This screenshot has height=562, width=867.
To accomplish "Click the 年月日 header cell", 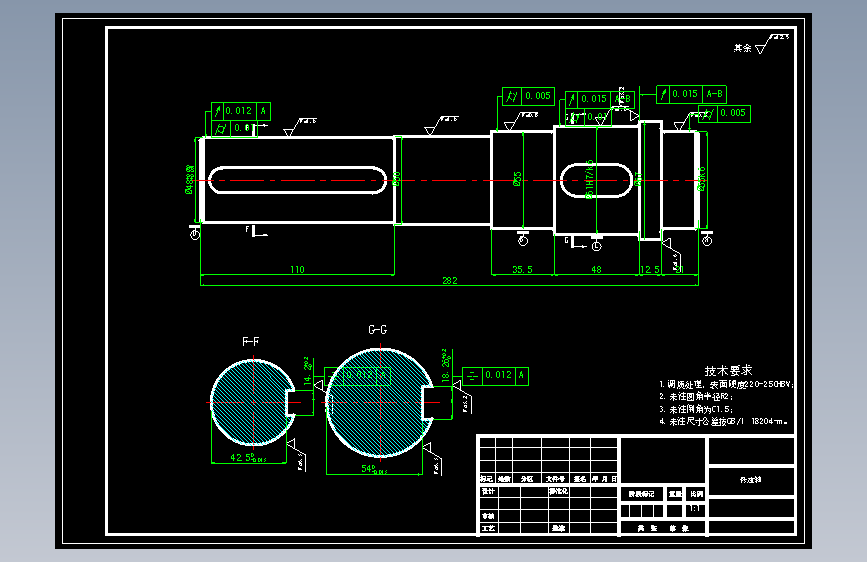I will (x=604, y=479).
